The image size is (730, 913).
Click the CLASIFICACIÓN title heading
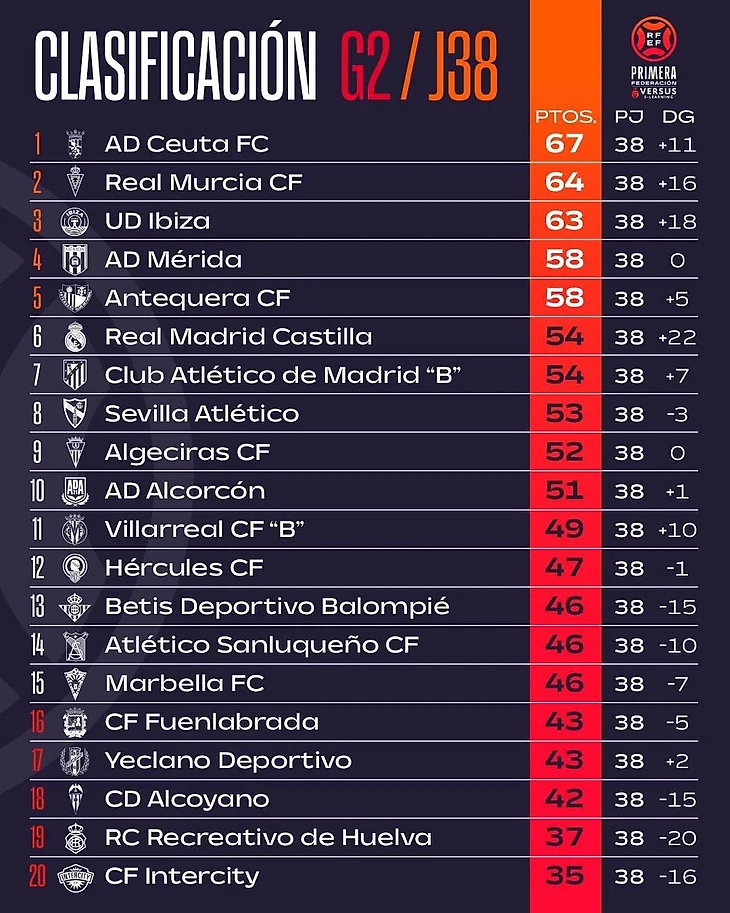click(175, 66)
